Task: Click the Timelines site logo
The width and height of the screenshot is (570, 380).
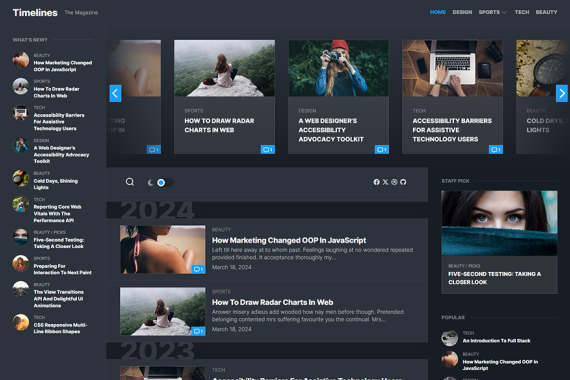Action: click(x=35, y=13)
